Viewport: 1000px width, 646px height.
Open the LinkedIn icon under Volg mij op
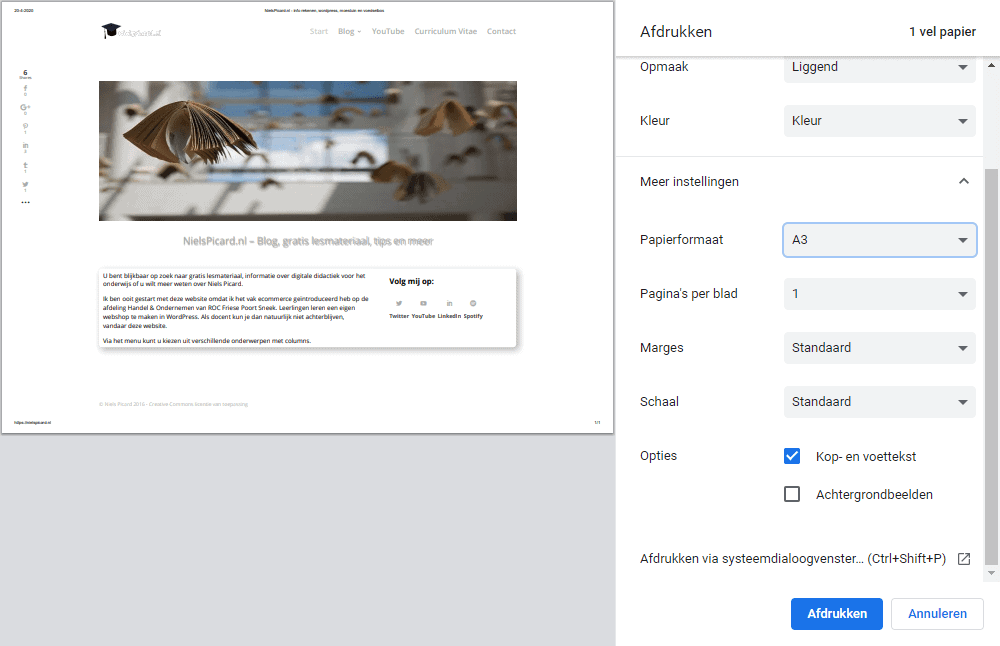click(x=449, y=303)
